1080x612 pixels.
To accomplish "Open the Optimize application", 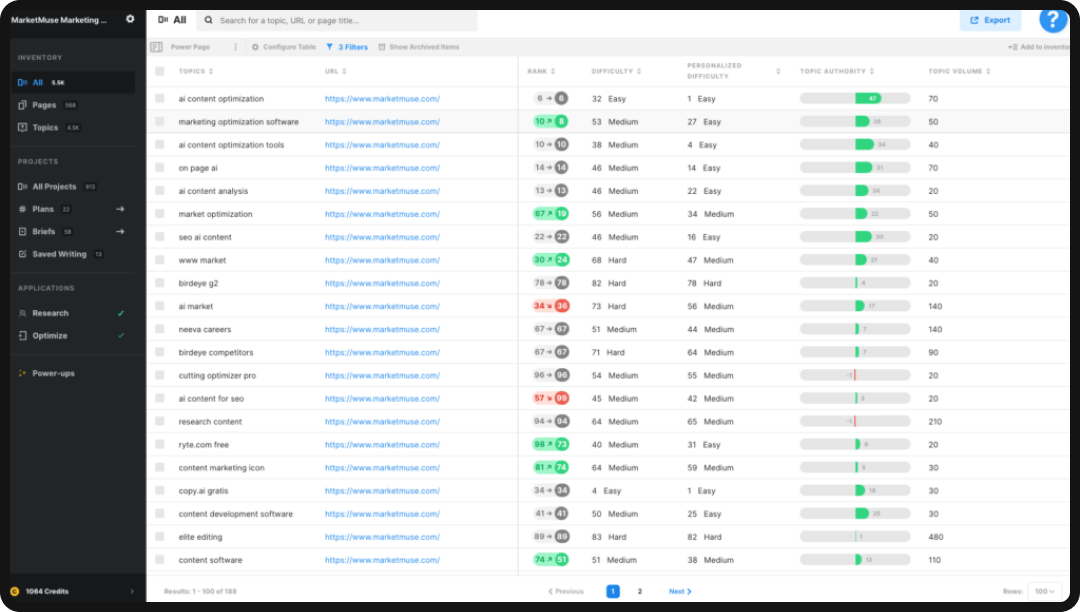I will pos(47,335).
